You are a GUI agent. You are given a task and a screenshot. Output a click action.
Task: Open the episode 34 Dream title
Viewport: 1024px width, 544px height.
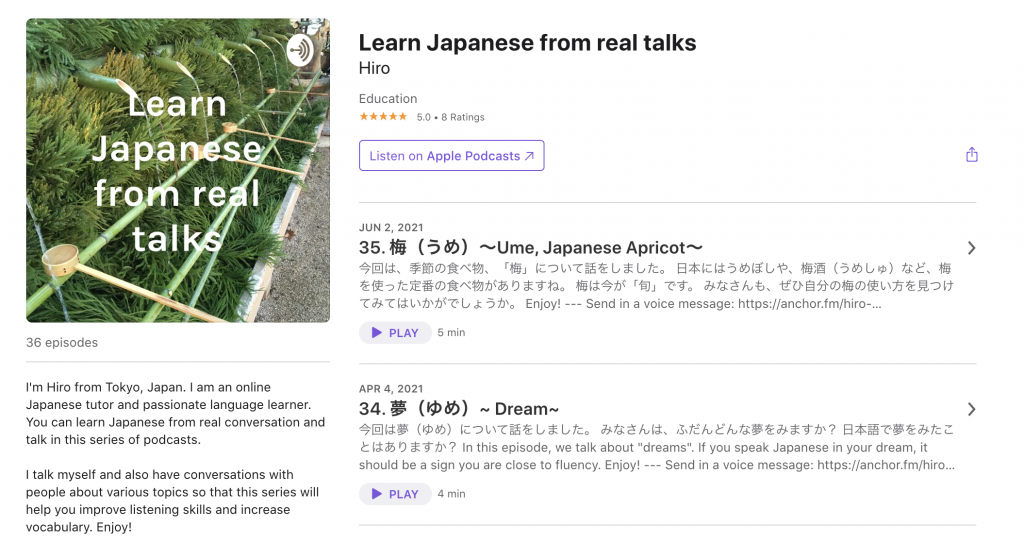pos(458,408)
